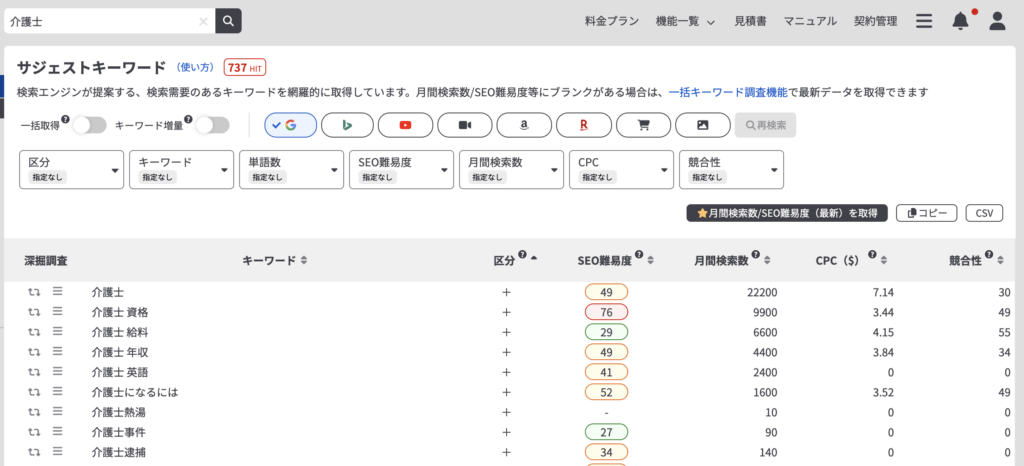
Task: Select the image search source button
Action: [702, 125]
